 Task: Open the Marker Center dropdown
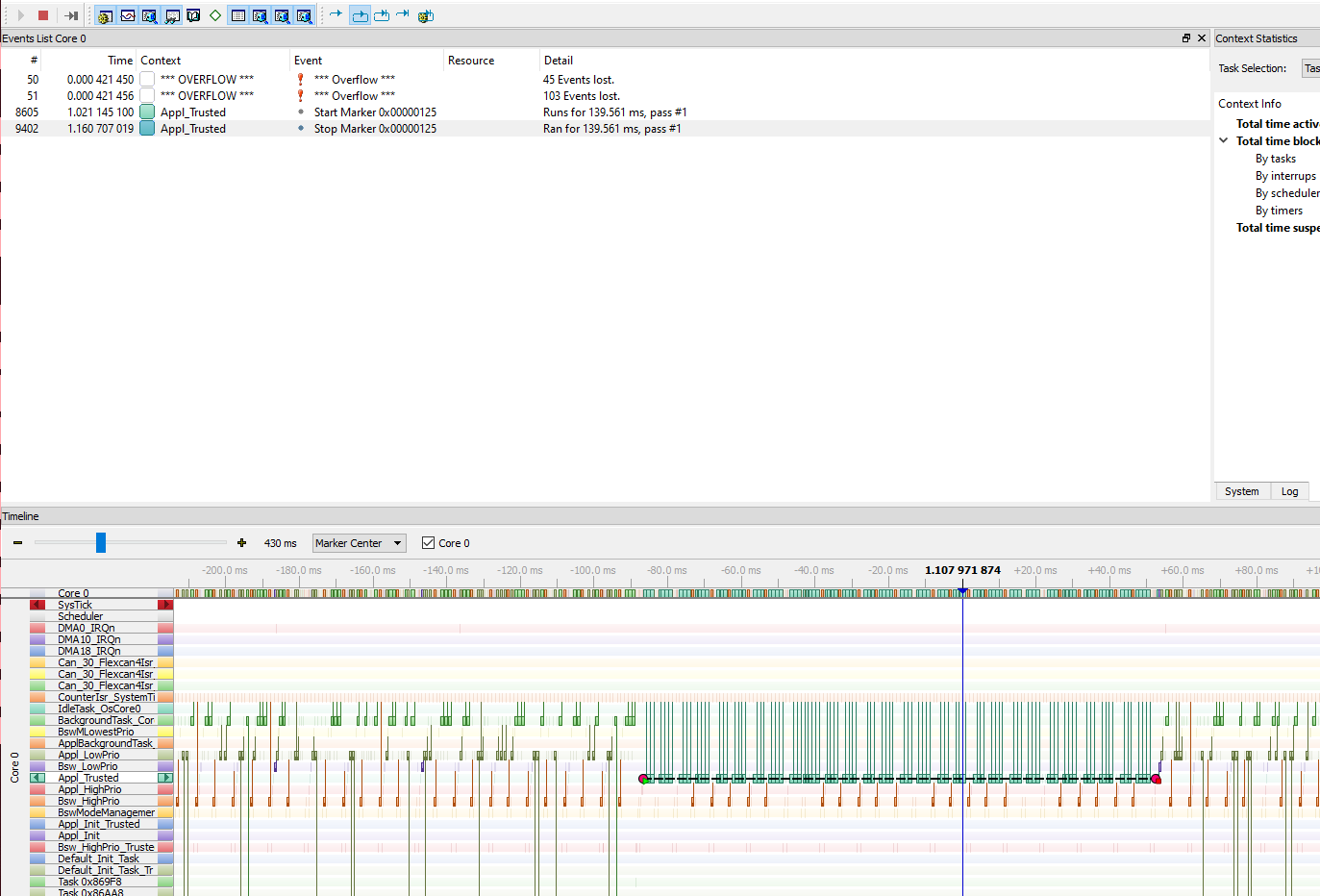(359, 543)
